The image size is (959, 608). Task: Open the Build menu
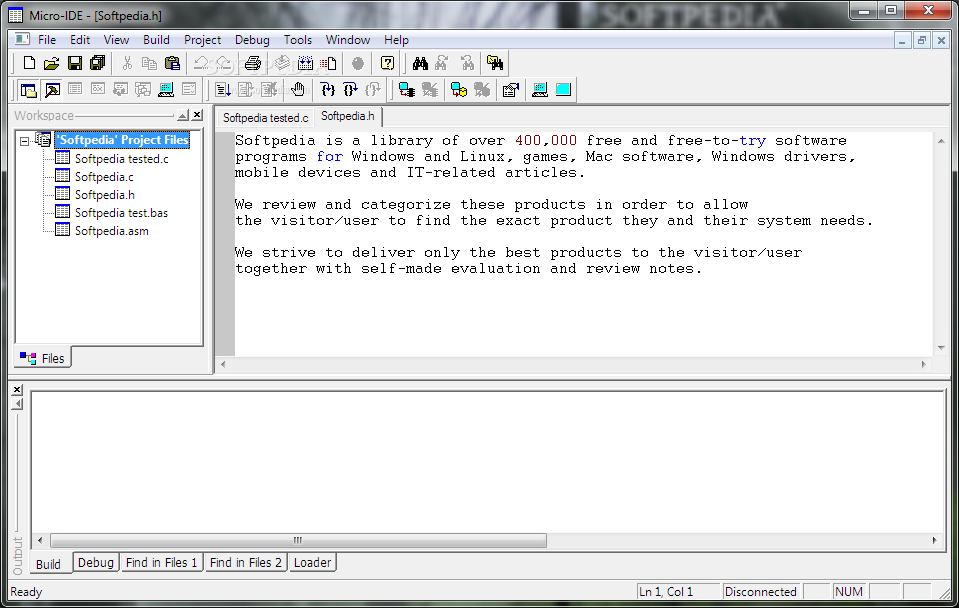pyautogui.click(x=156, y=40)
